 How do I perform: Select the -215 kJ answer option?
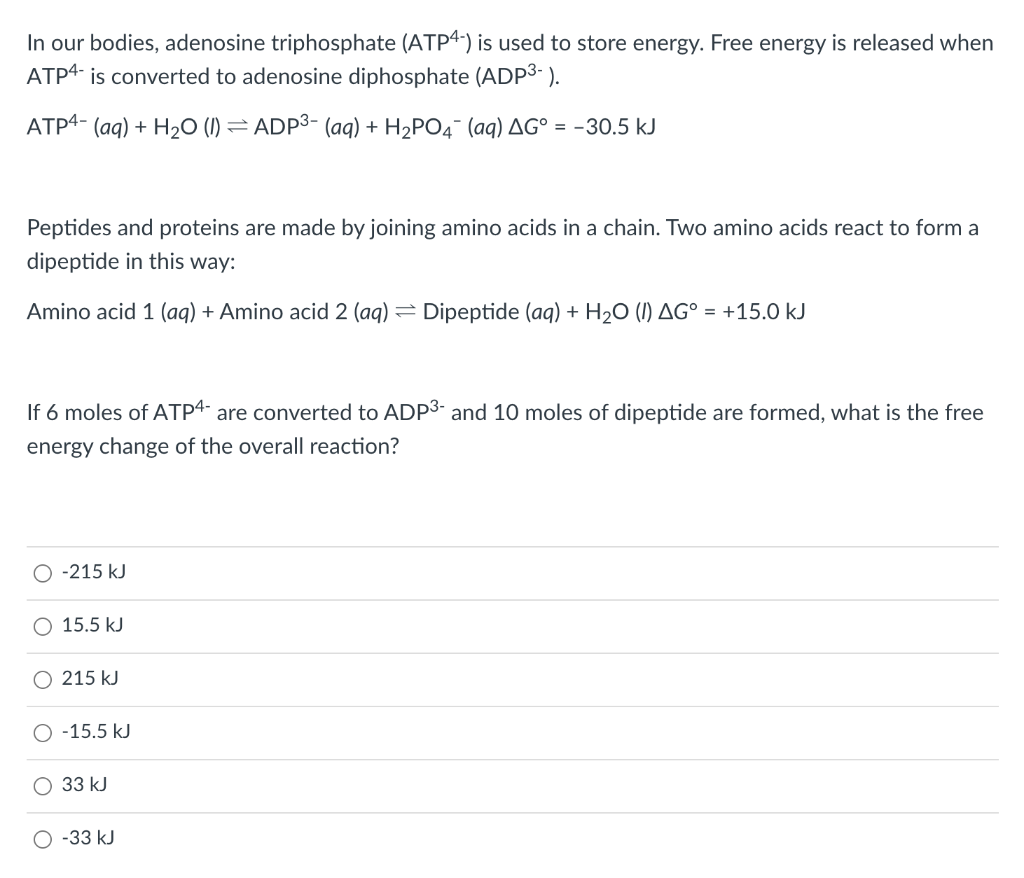pyautogui.click(x=43, y=572)
